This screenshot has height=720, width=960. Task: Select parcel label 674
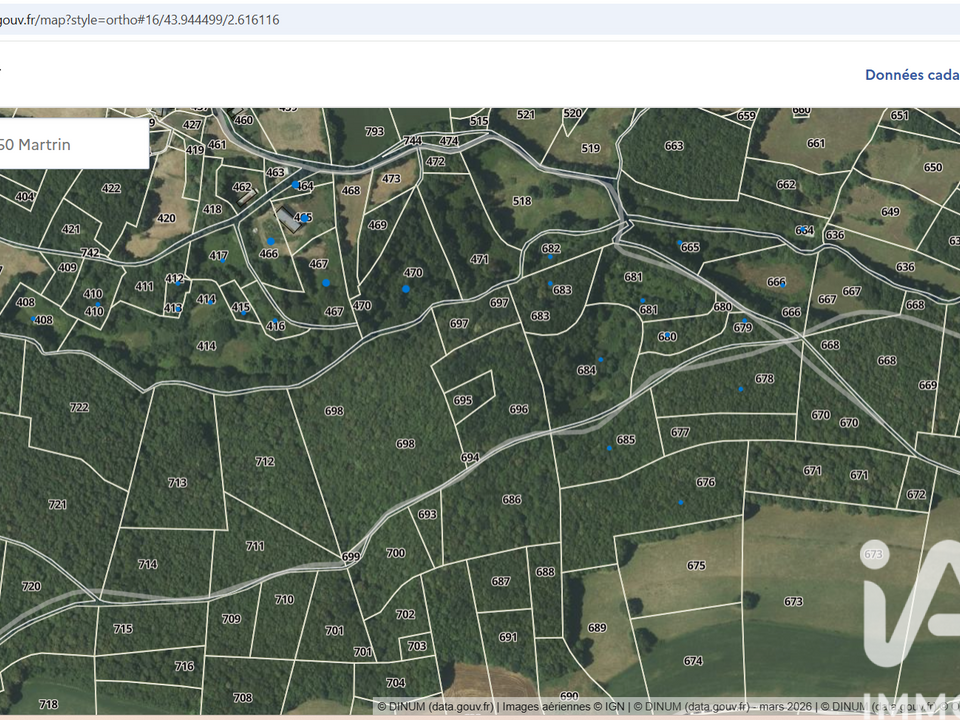tap(693, 661)
